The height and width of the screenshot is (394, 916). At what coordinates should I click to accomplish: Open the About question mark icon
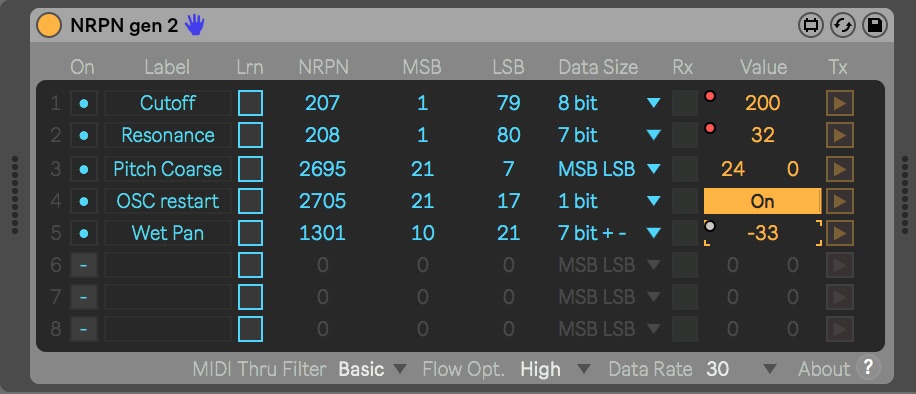tap(868, 368)
